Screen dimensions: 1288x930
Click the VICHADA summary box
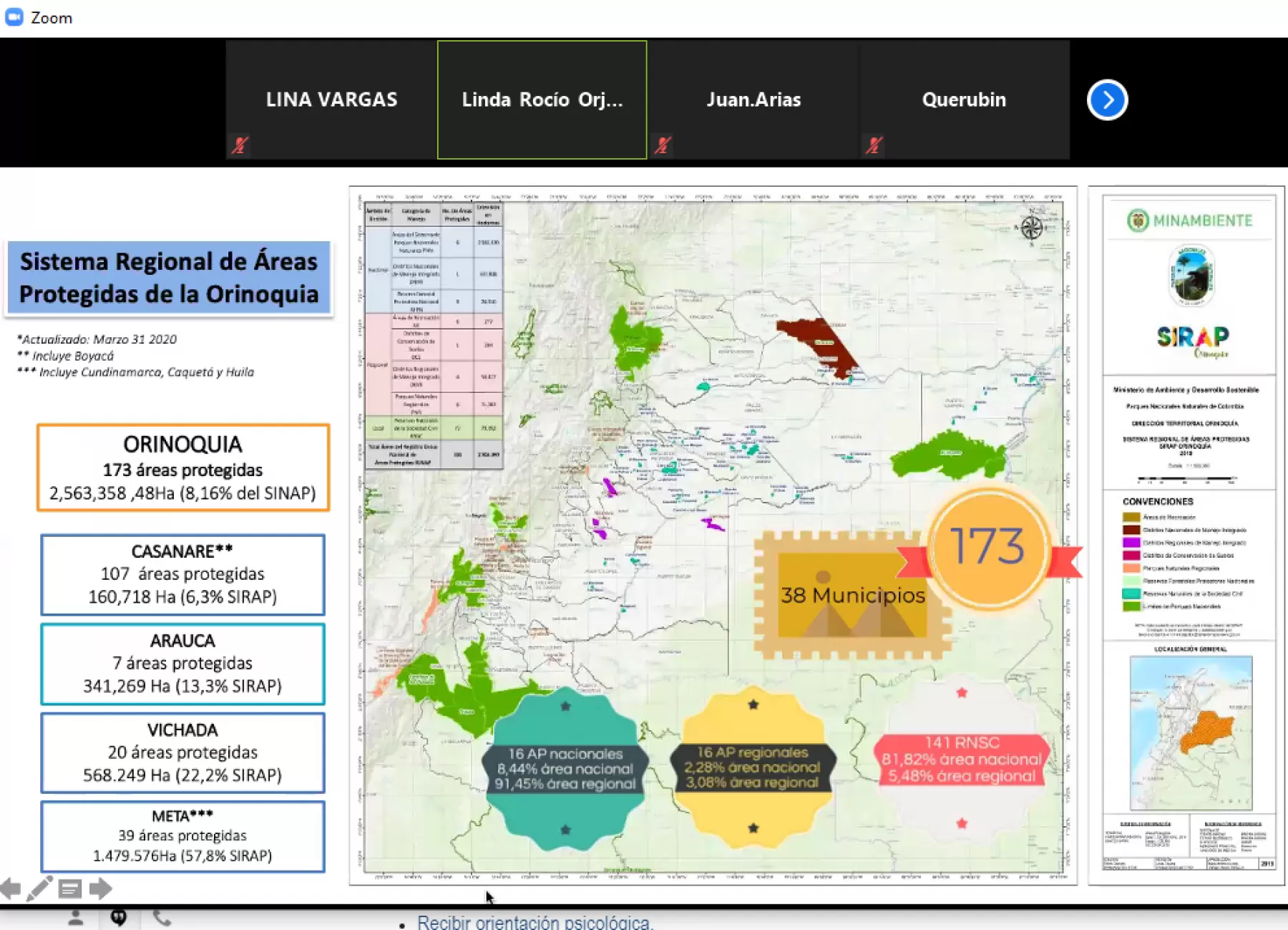click(183, 752)
